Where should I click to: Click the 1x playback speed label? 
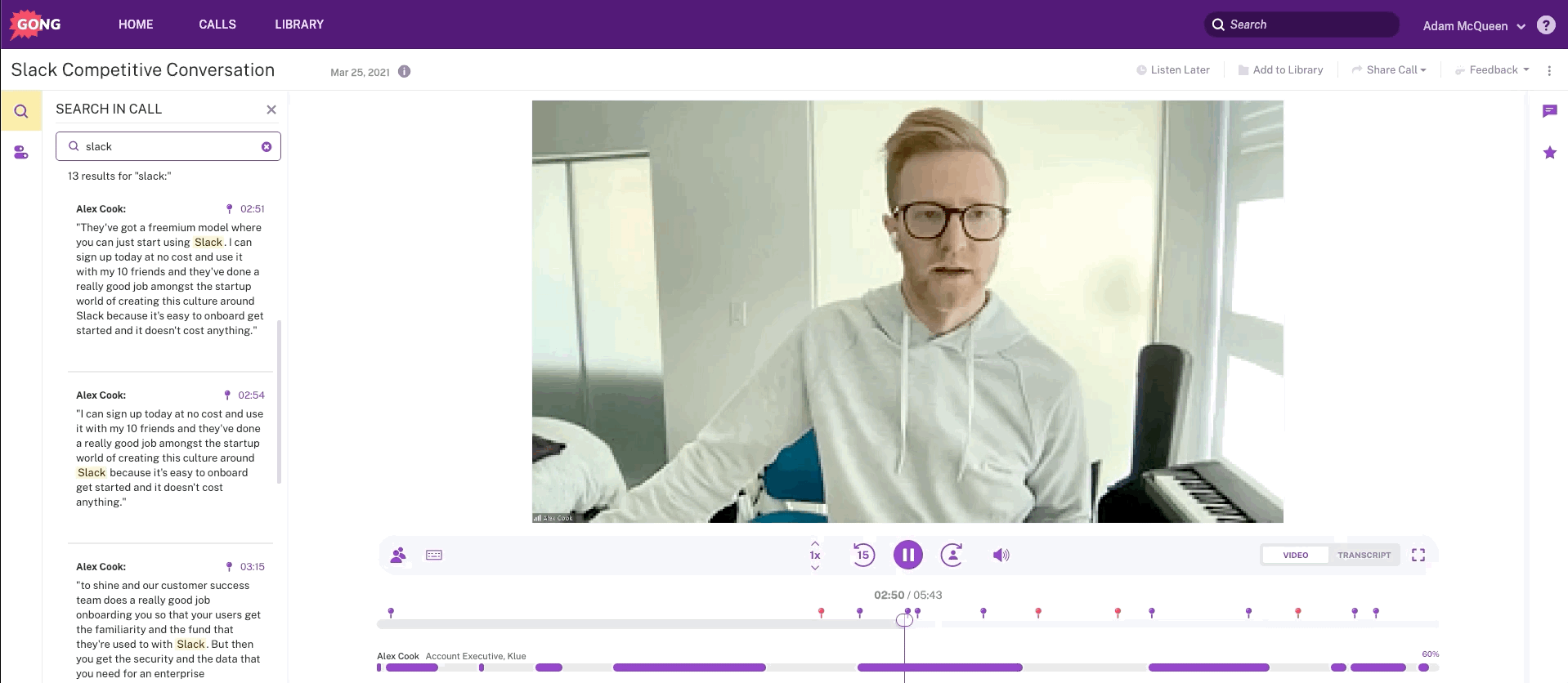(815, 556)
